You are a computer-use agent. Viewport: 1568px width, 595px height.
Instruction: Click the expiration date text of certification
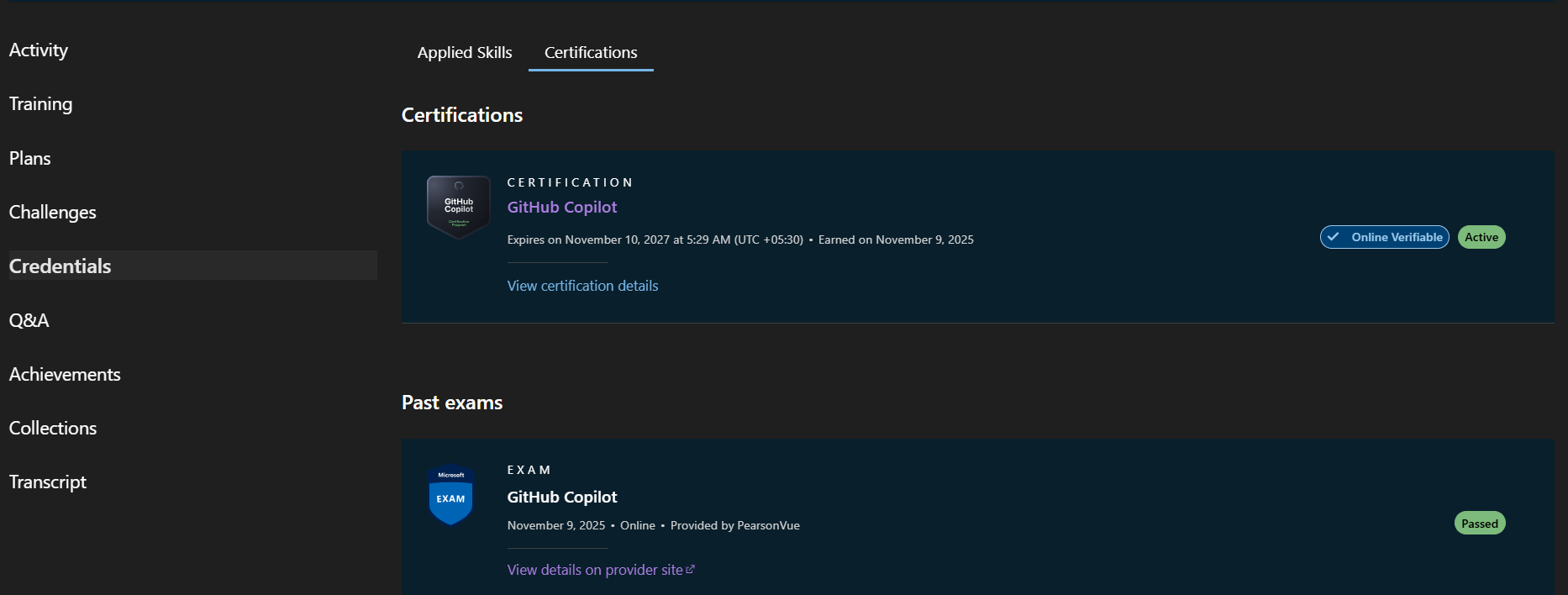click(655, 240)
